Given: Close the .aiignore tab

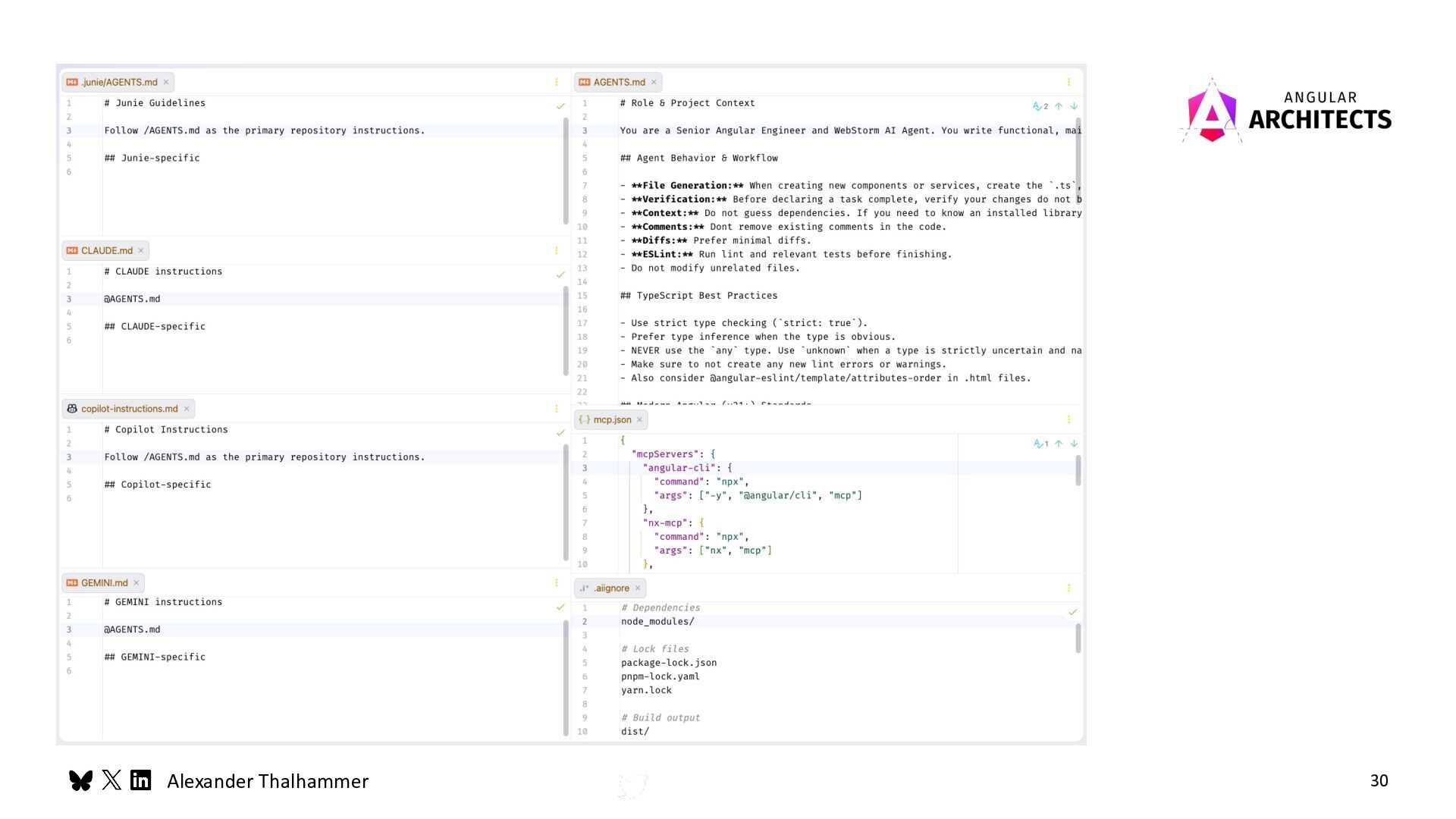Looking at the screenshot, I should 638,588.
